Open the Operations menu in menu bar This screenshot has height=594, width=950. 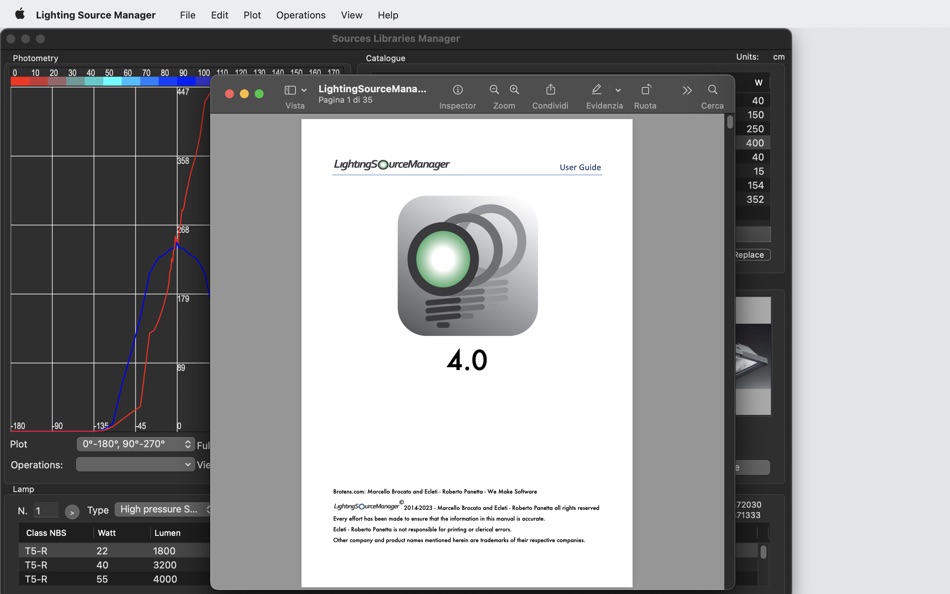pos(301,15)
